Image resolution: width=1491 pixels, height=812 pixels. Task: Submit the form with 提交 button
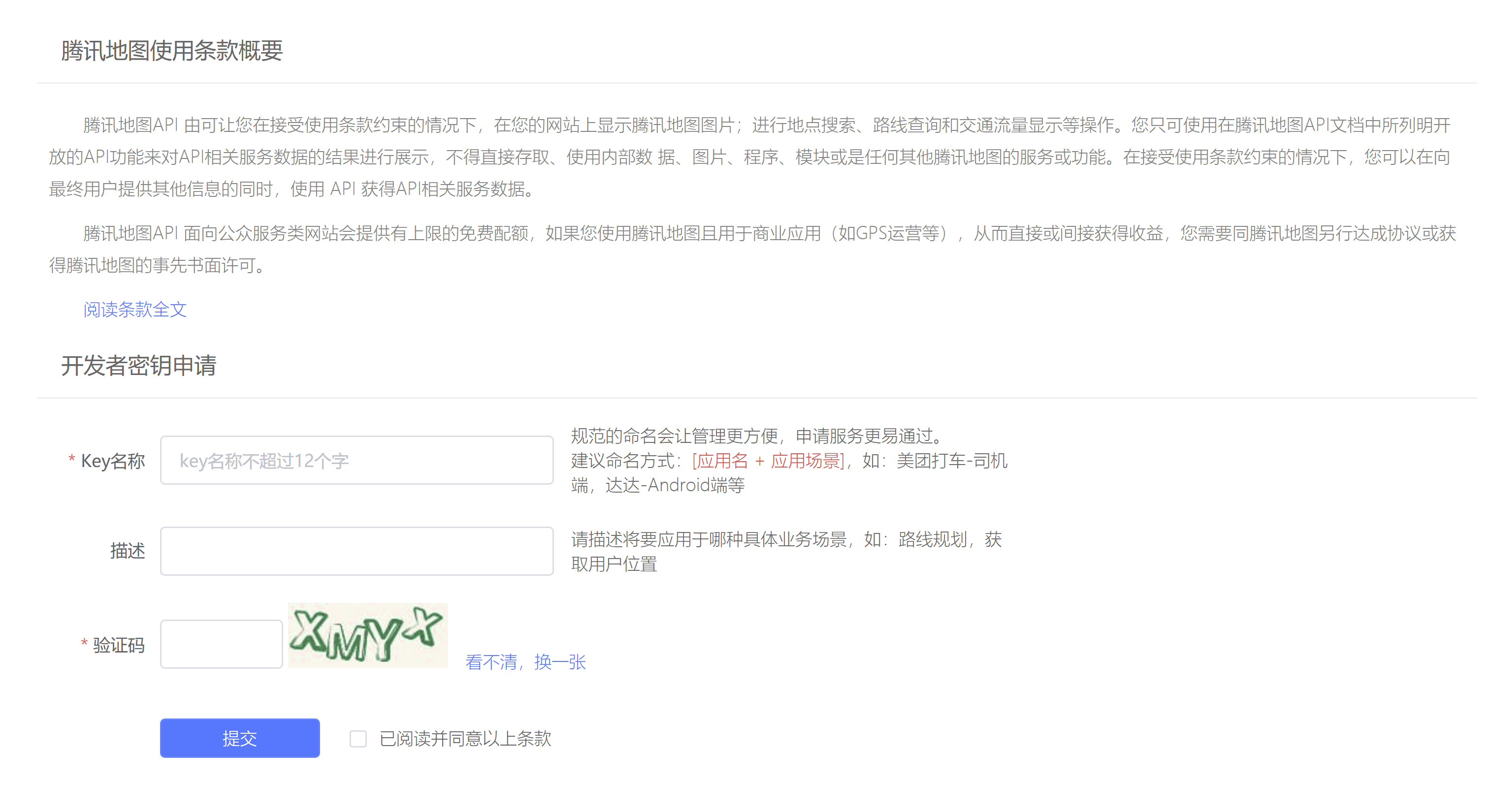[240, 738]
